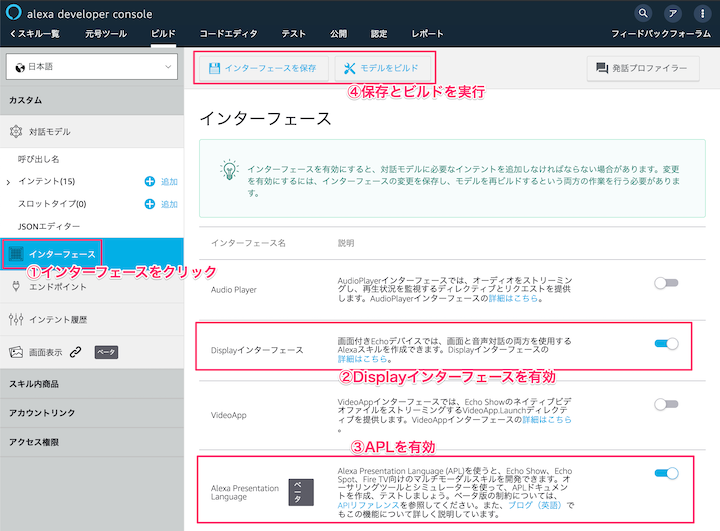Click the utterance profiler chat icon
This screenshot has width=720, height=531.
[602, 68]
